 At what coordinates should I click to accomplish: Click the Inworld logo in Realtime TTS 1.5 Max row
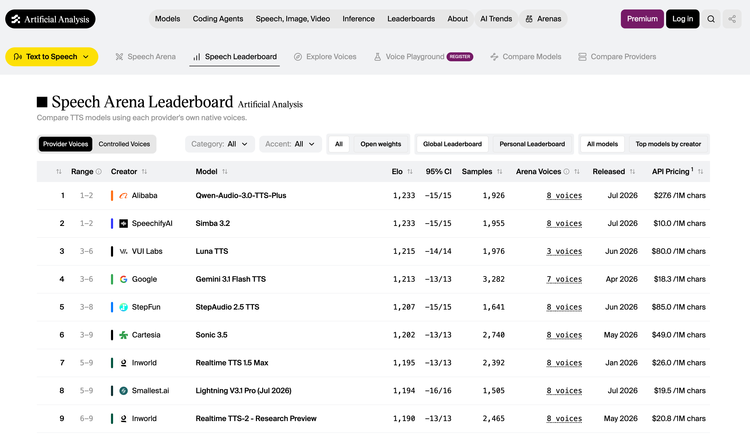[123, 363]
